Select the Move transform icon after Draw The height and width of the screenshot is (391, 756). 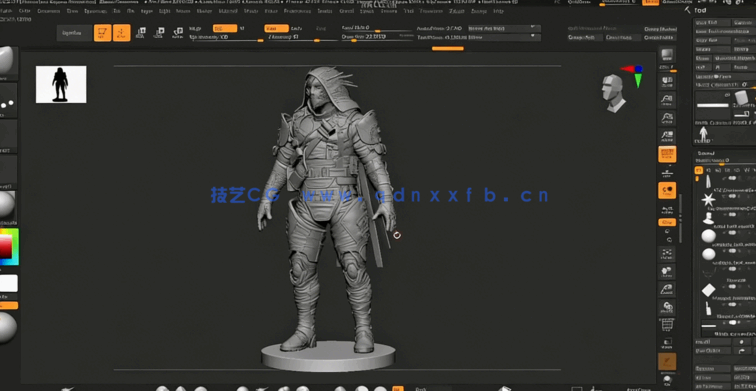[141, 33]
